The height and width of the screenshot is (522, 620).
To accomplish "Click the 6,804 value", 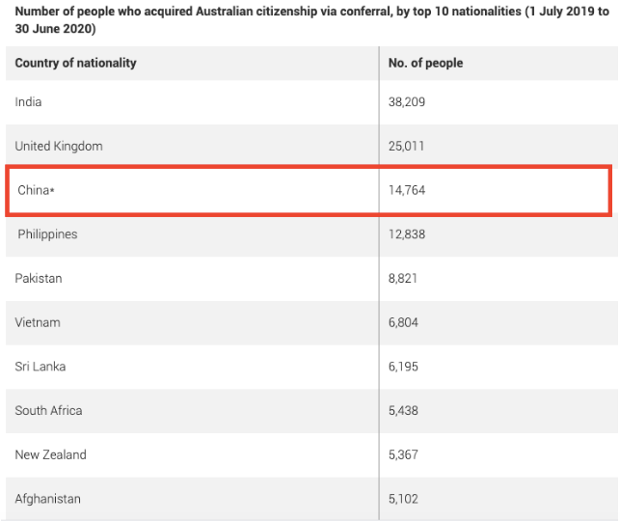I will pos(404,322).
